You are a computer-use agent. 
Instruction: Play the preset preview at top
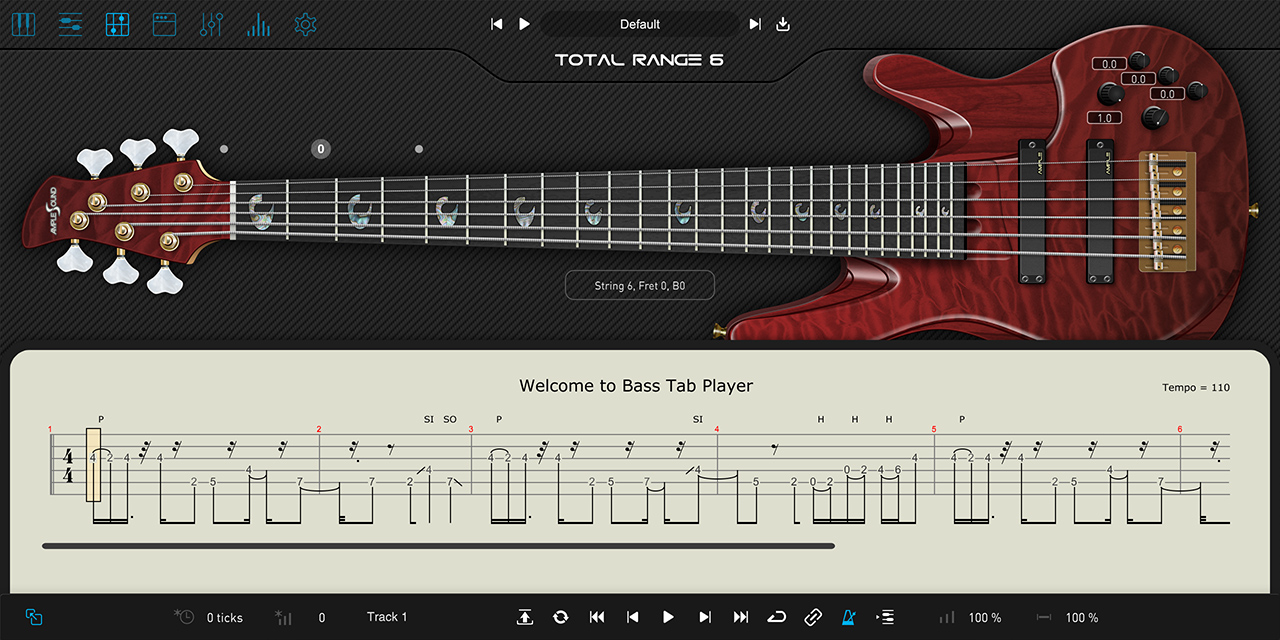tap(524, 24)
